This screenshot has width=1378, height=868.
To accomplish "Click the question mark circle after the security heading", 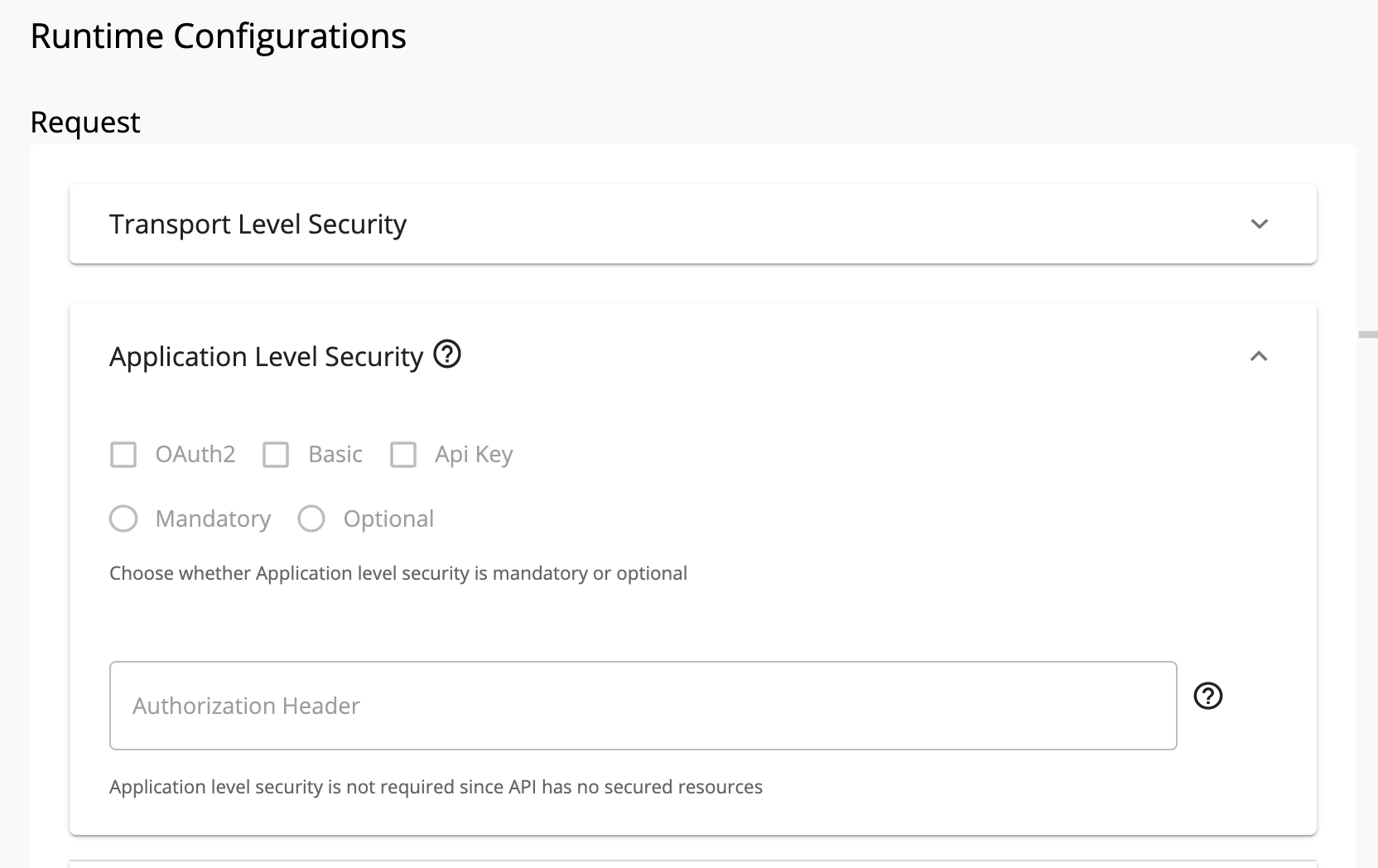I will pos(447,356).
